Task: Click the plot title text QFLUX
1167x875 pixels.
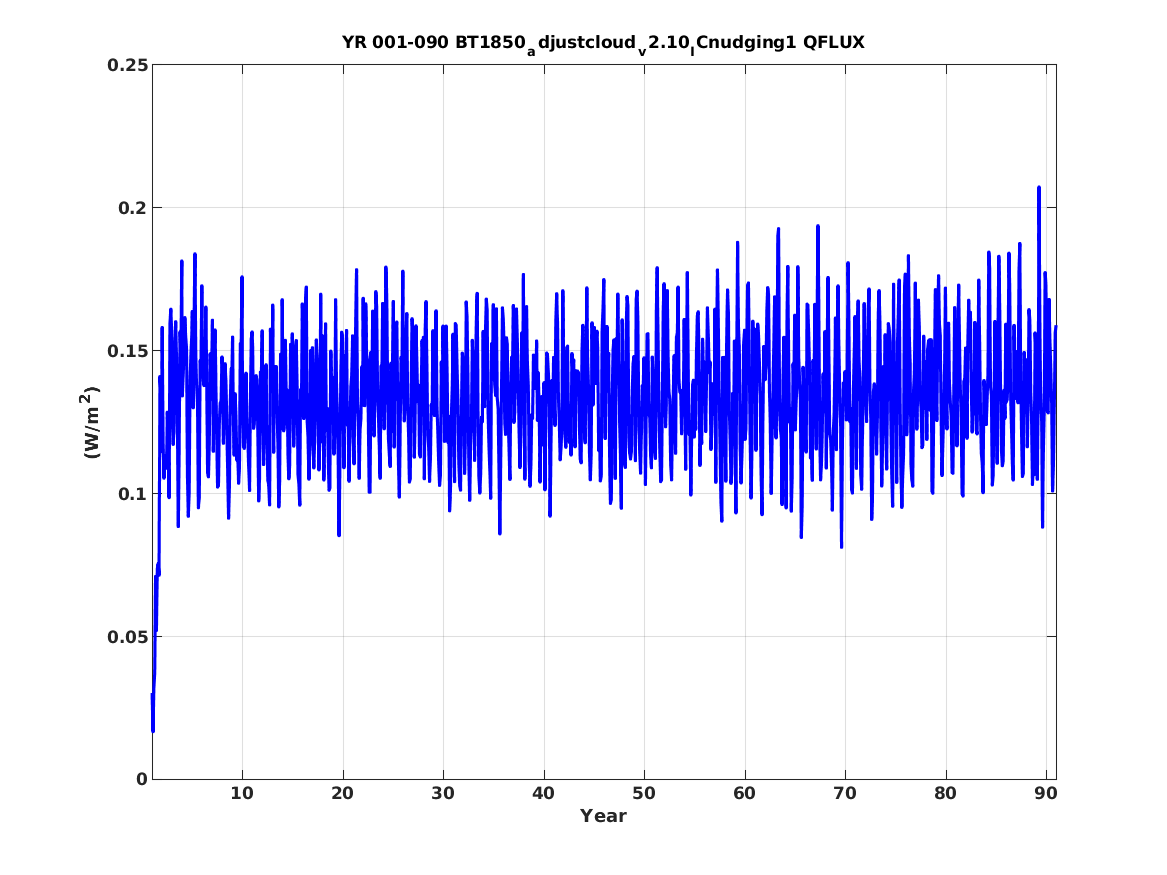Action: tap(834, 42)
